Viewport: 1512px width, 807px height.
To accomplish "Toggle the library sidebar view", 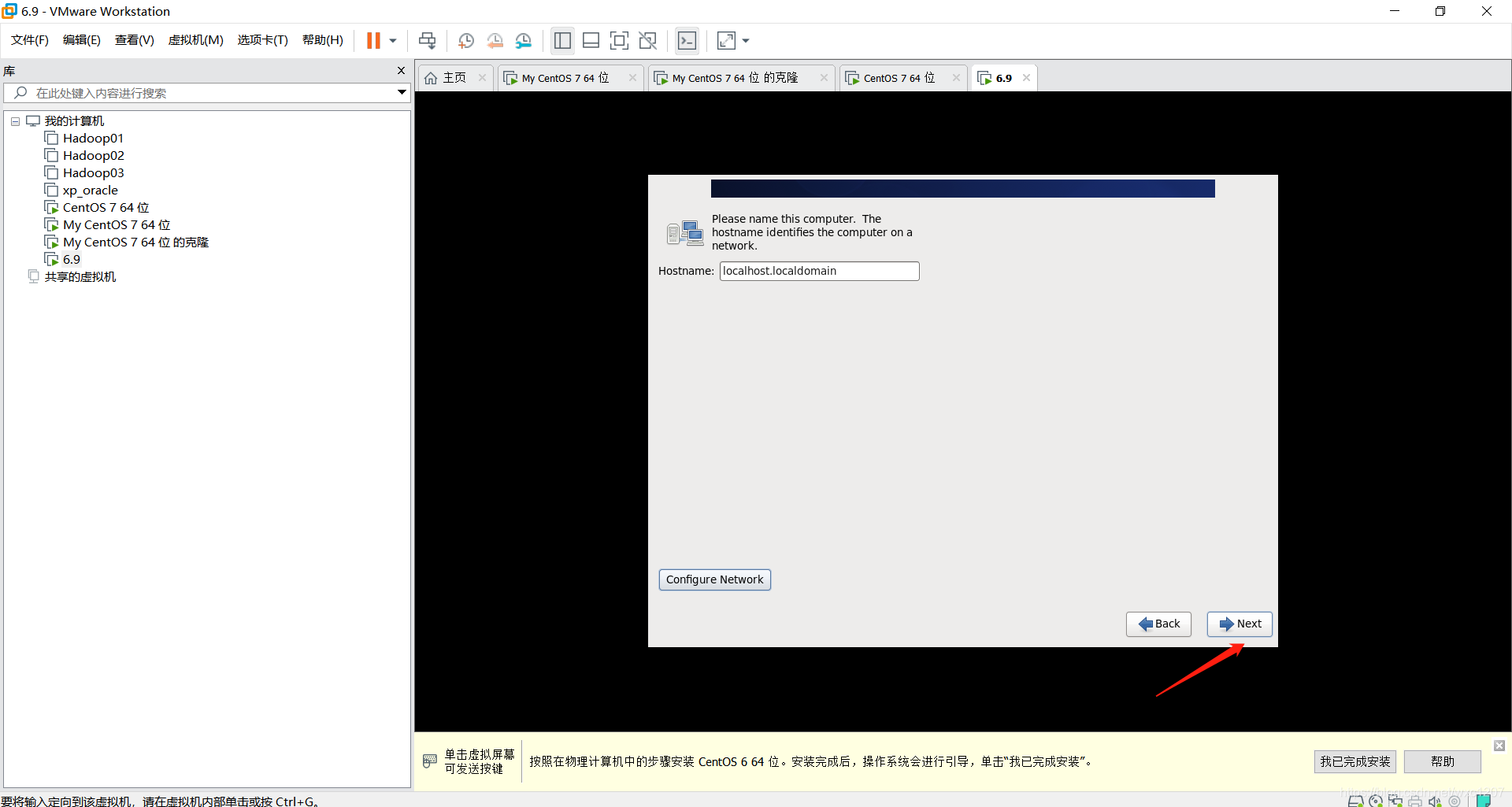I will tap(562, 40).
